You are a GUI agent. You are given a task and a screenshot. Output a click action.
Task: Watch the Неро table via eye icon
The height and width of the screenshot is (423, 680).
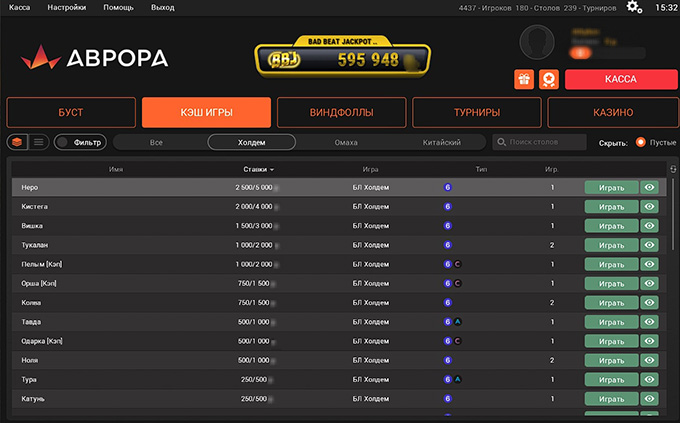click(x=650, y=187)
